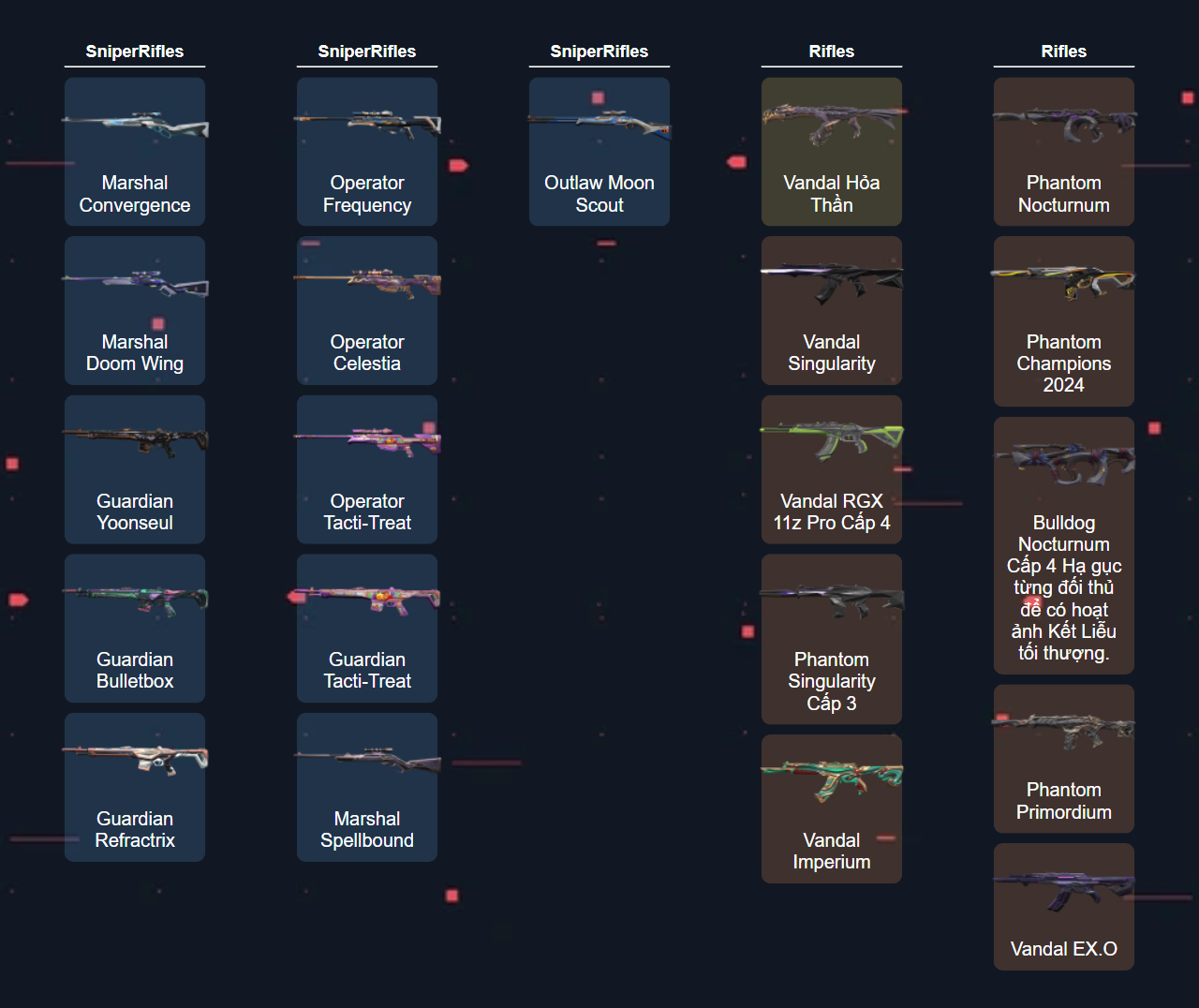Select the Guardian Refractrix weapon image

[x=135, y=759]
